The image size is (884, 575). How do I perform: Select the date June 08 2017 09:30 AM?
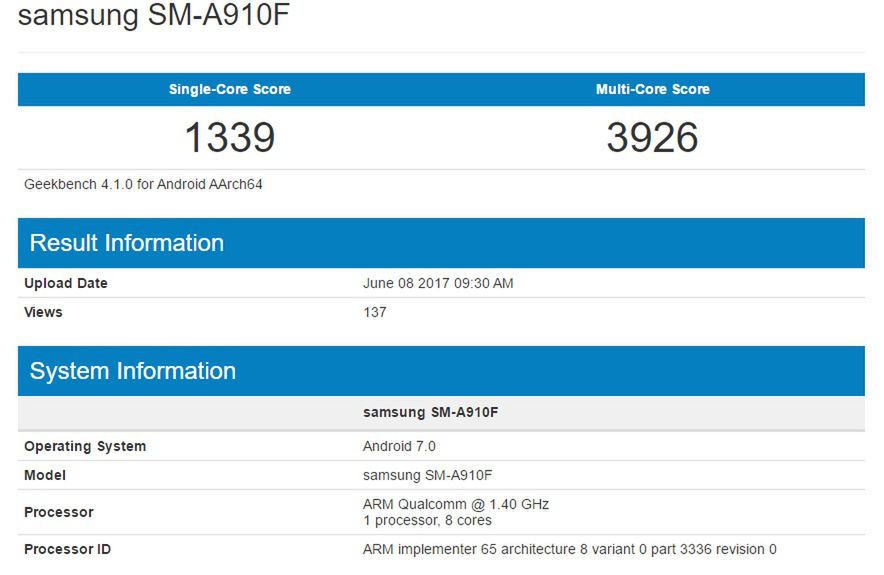pos(438,283)
